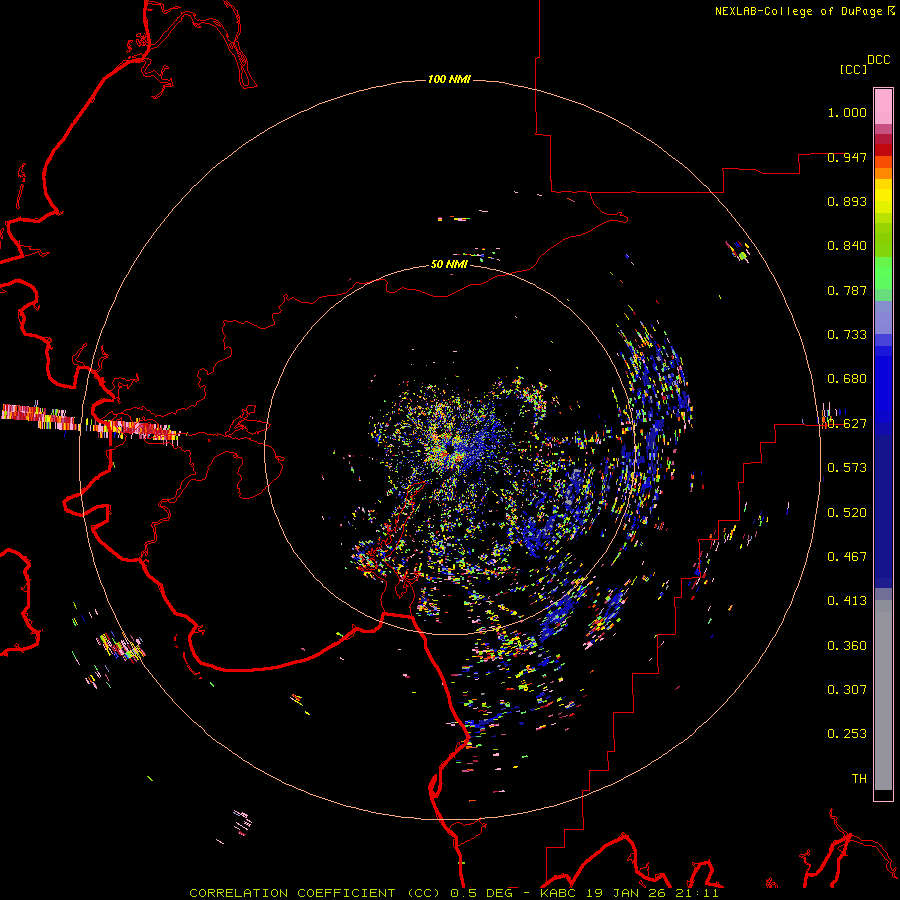The image size is (900, 900).
Task: Click the 0.627 scale value
Action: click(x=847, y=424)
